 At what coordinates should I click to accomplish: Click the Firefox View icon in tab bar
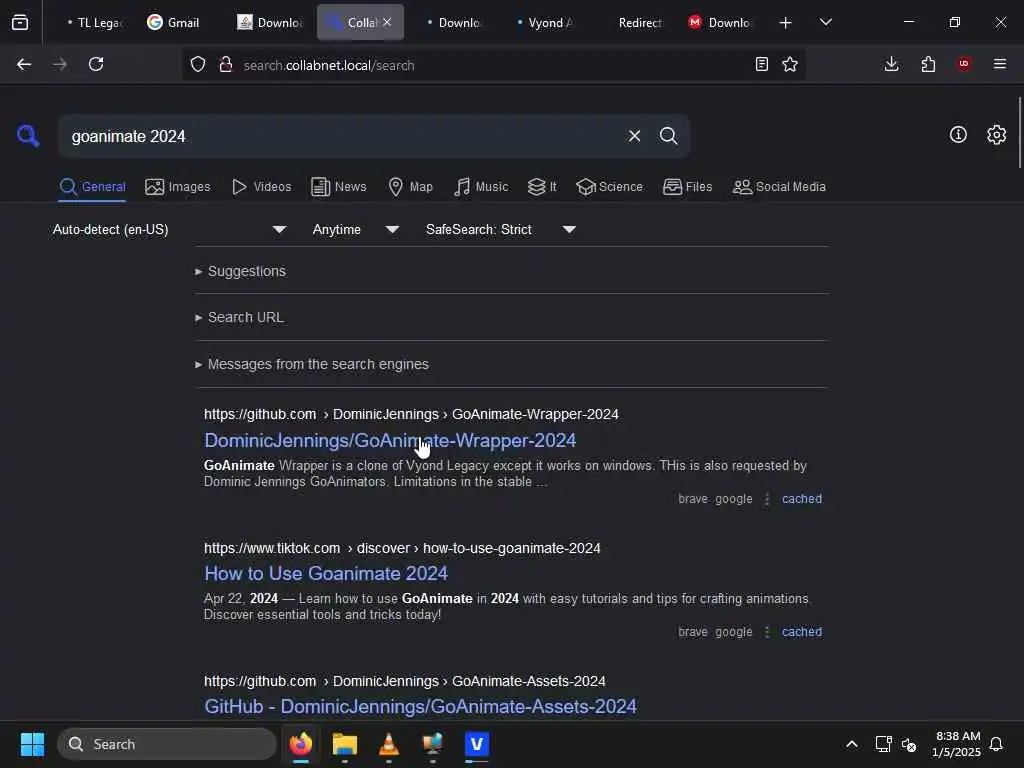click(20, 22)
